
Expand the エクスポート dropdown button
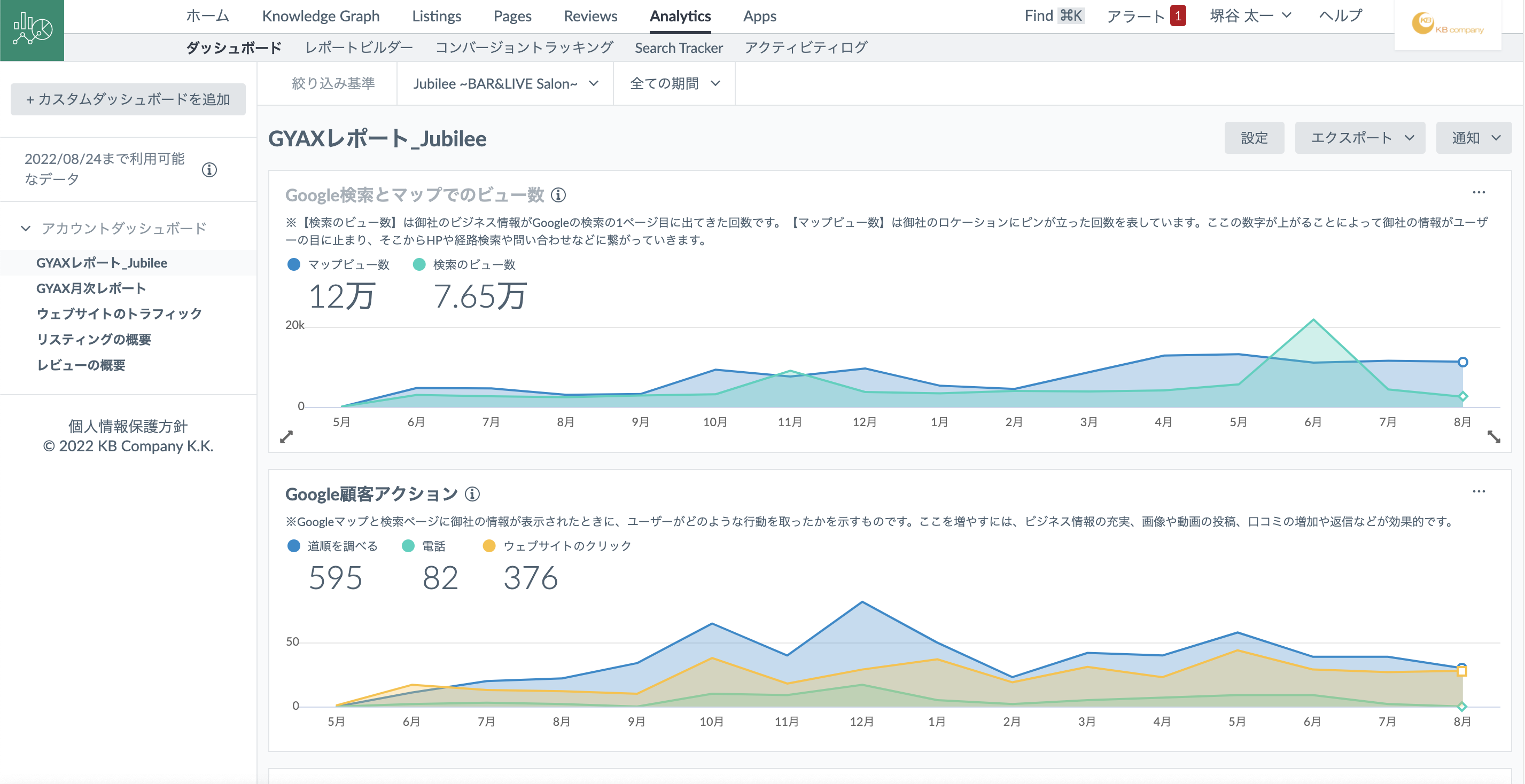pos(1360,138)
